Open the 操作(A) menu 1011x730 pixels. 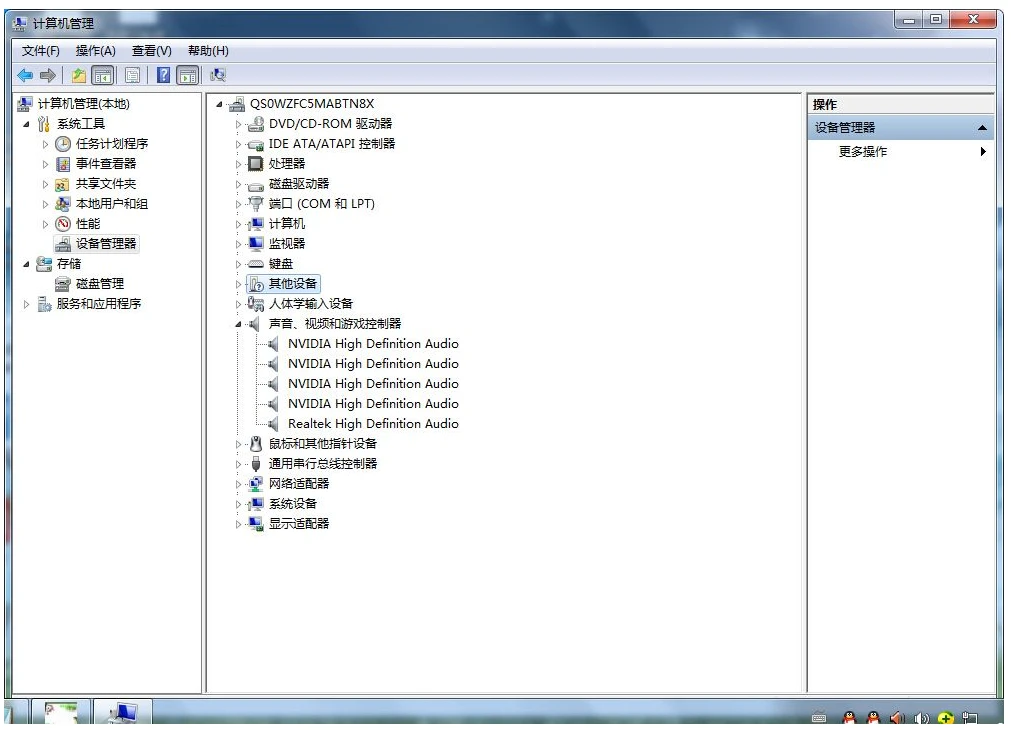95,51
